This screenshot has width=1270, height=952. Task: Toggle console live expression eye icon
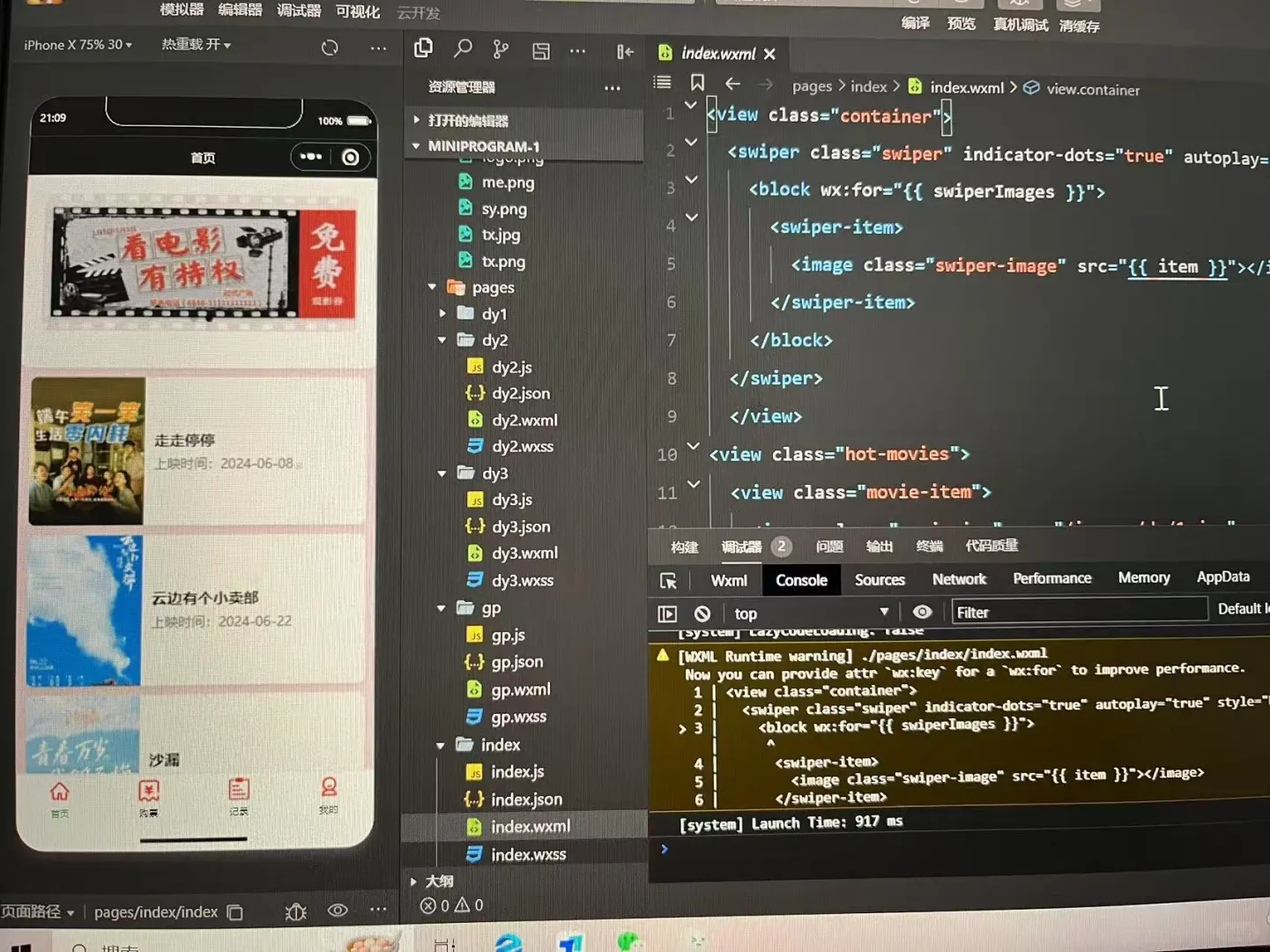pos(922,612)
